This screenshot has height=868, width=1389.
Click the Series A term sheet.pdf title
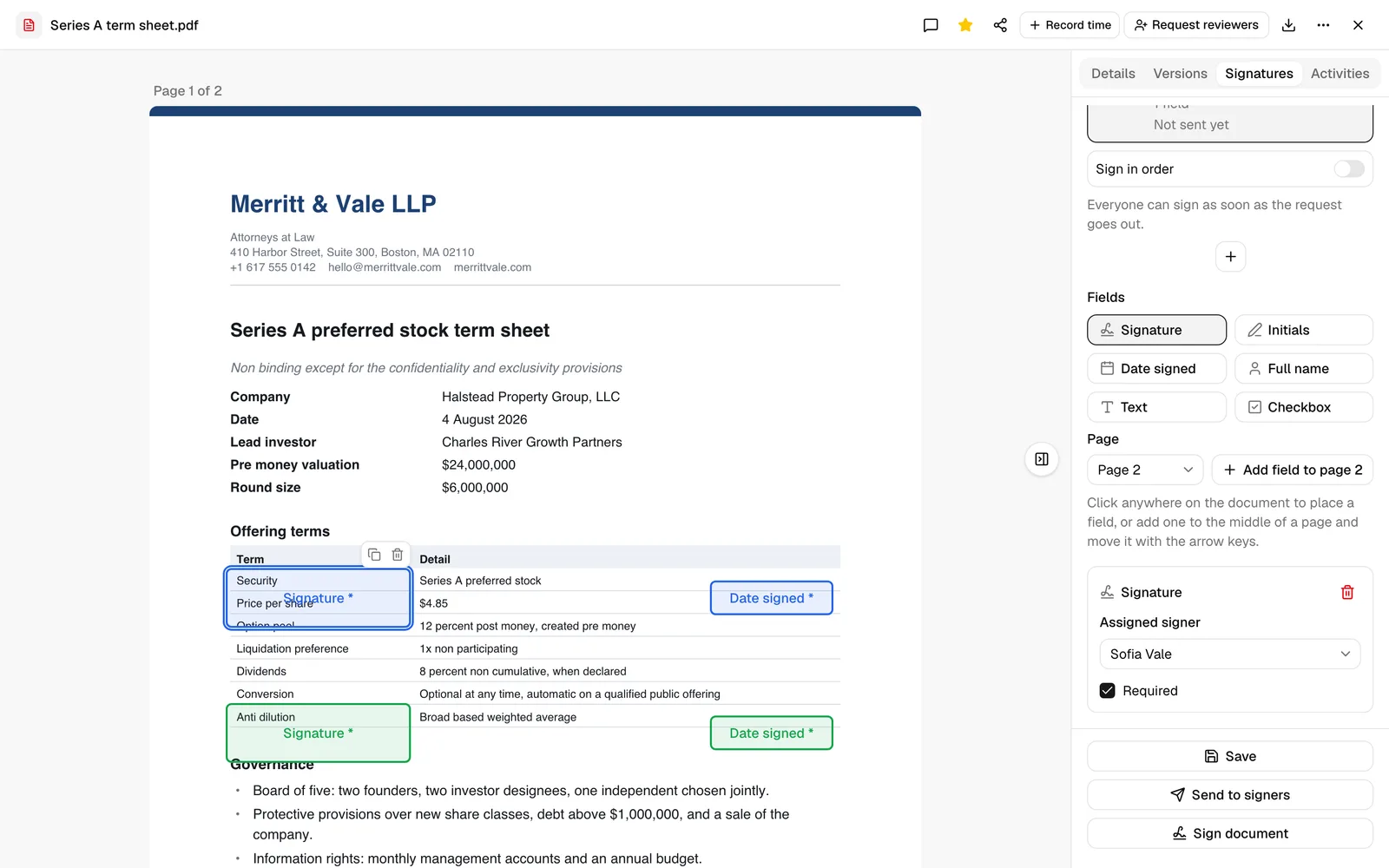124,25
